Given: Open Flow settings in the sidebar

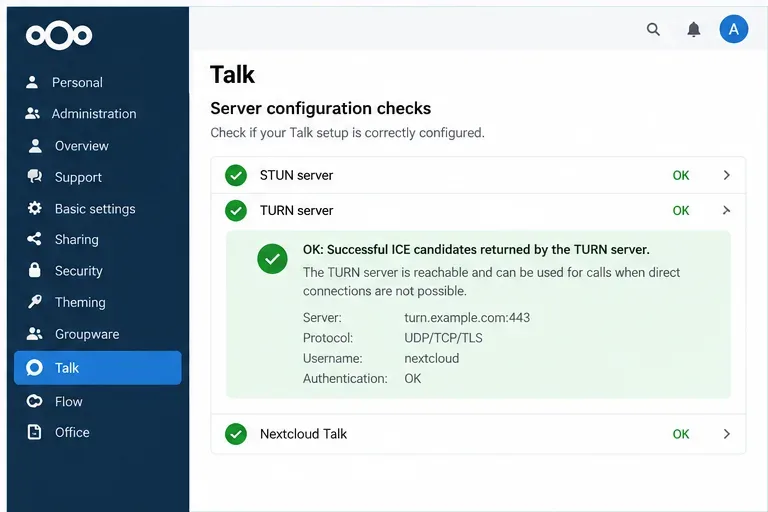Looking at the screenshot, I should [69, 402].
